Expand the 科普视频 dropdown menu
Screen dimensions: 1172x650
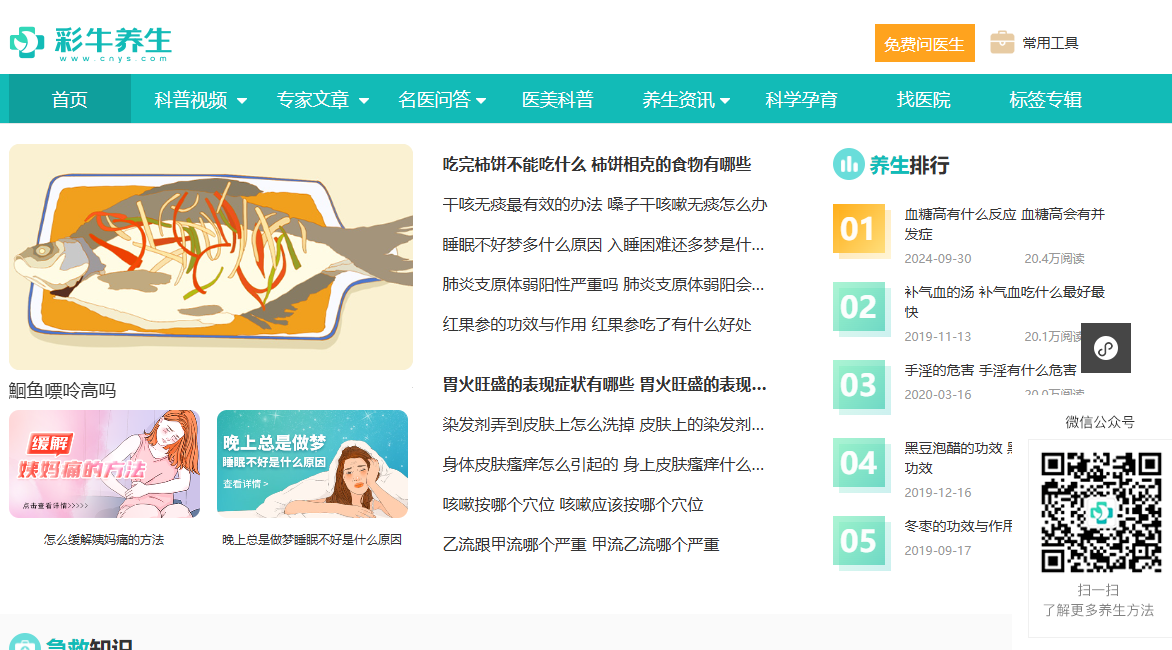201,100
